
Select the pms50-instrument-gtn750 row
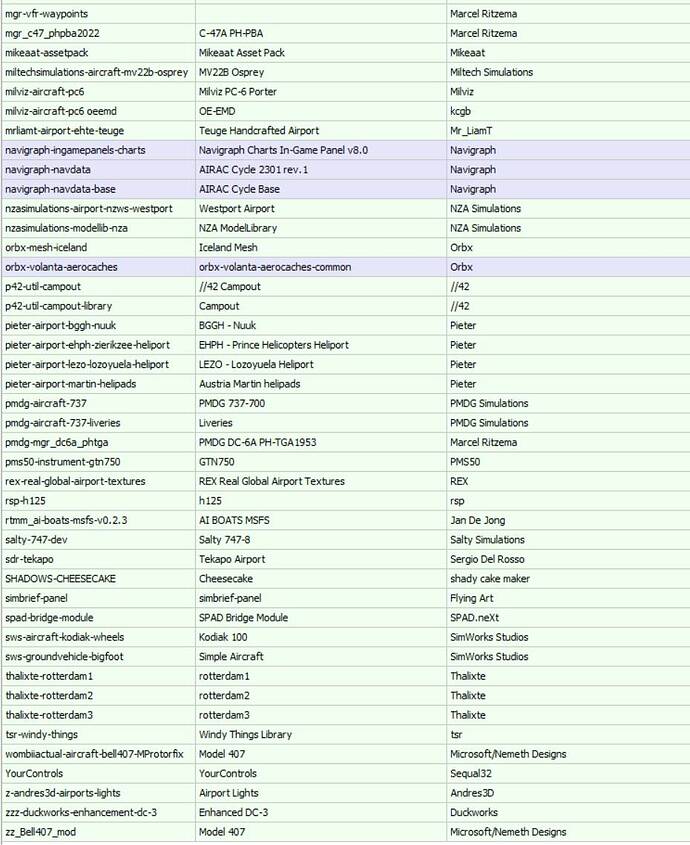tap(345, 462)
